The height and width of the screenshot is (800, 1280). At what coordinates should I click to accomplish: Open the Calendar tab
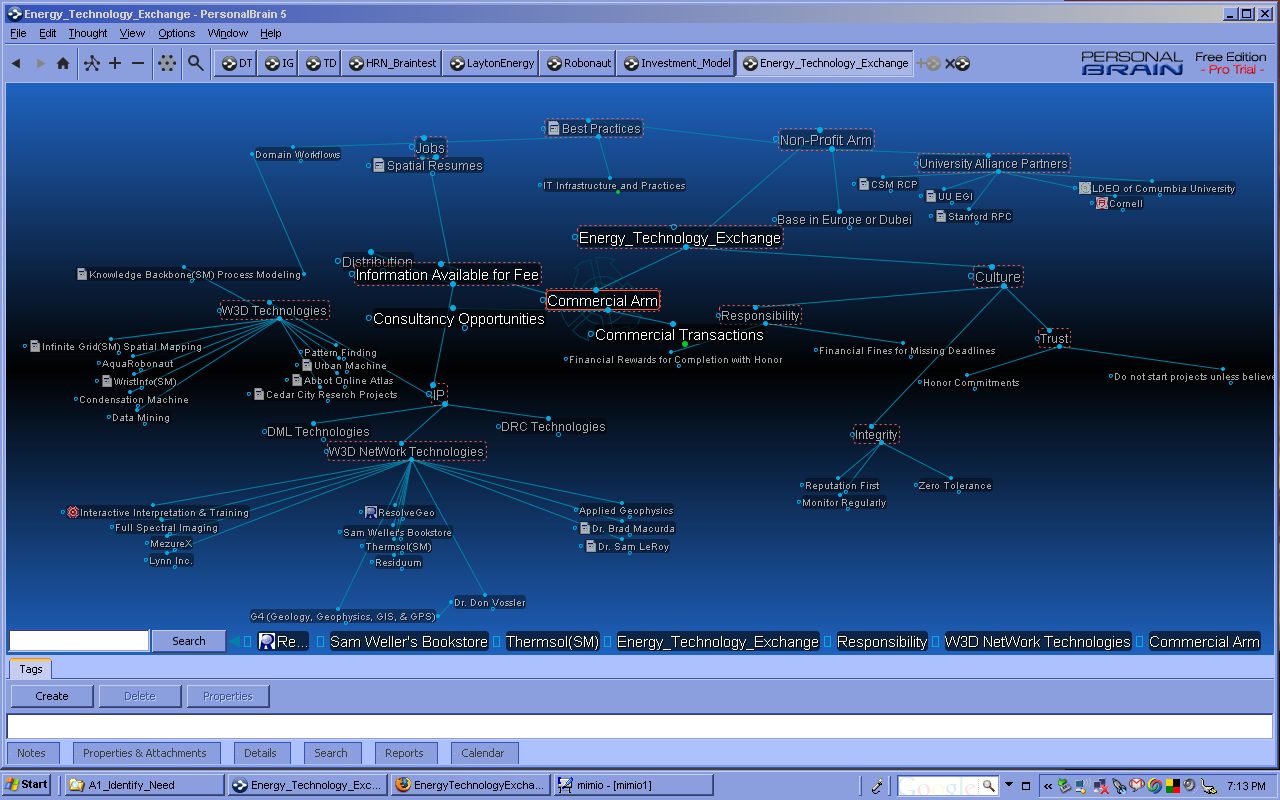(483, 753)
